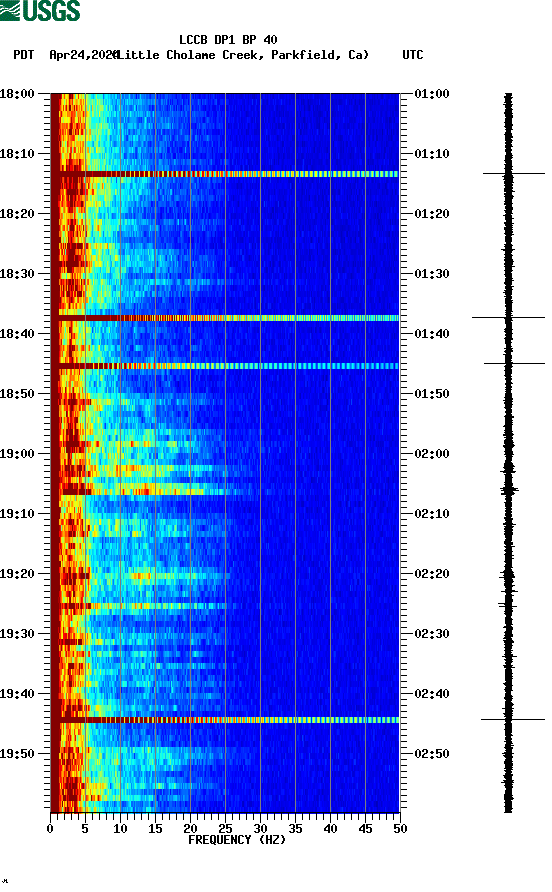552x892 pixels.
Task: Click the seismogram event tick near 01:37 UTC
Action: tap(508, 317)
